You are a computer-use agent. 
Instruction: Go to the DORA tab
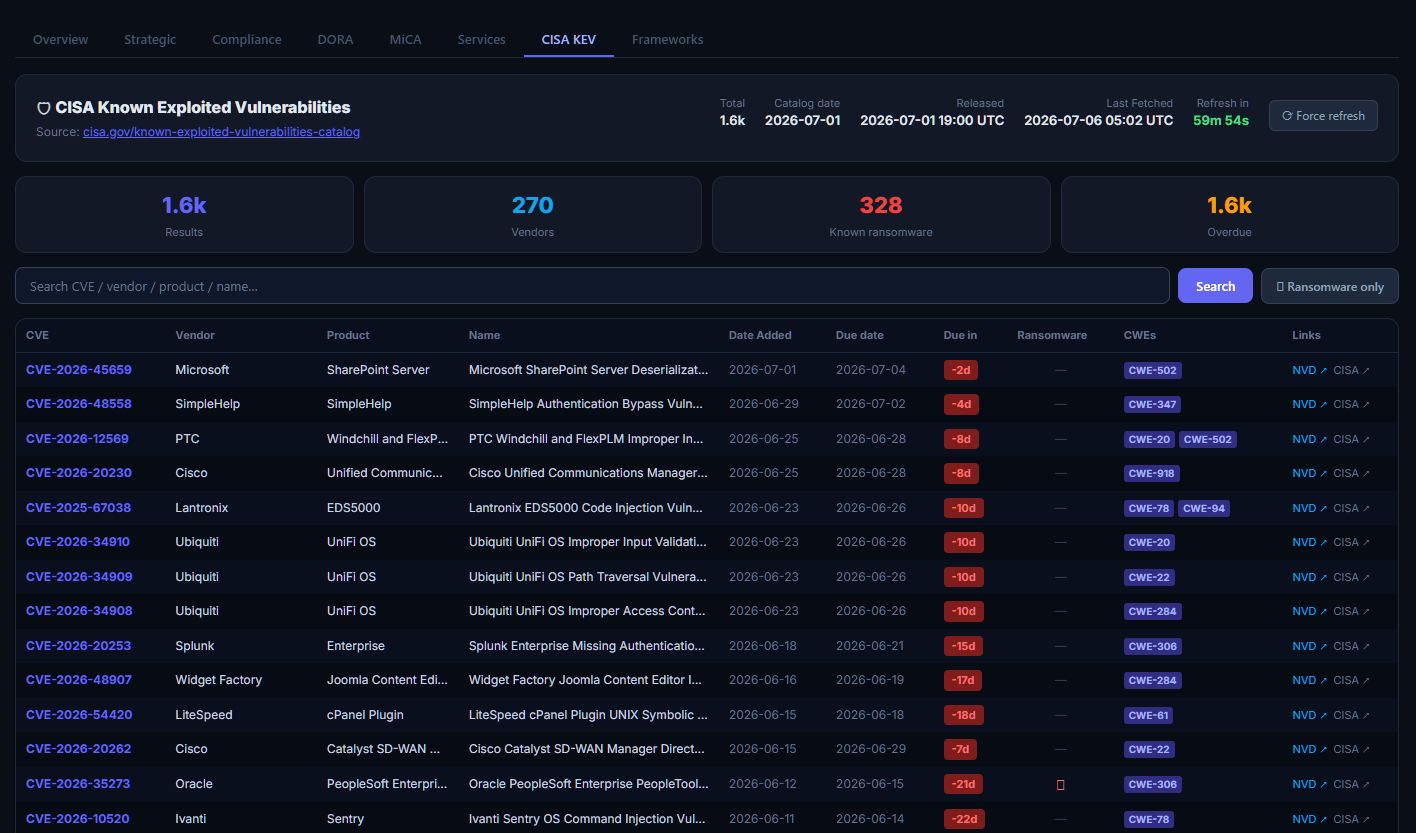click(x=335, y=40)
